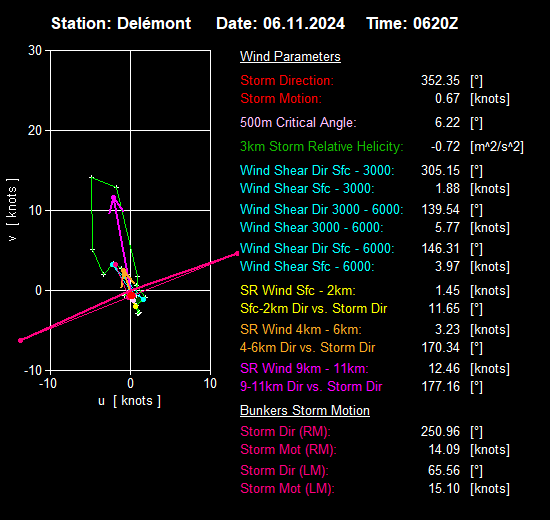Image resolution: width=550 pixels, height=520 pixels.
Task: Click Wind Shear 3000 - 6000 value 5.77
Action: coord(447,227)
